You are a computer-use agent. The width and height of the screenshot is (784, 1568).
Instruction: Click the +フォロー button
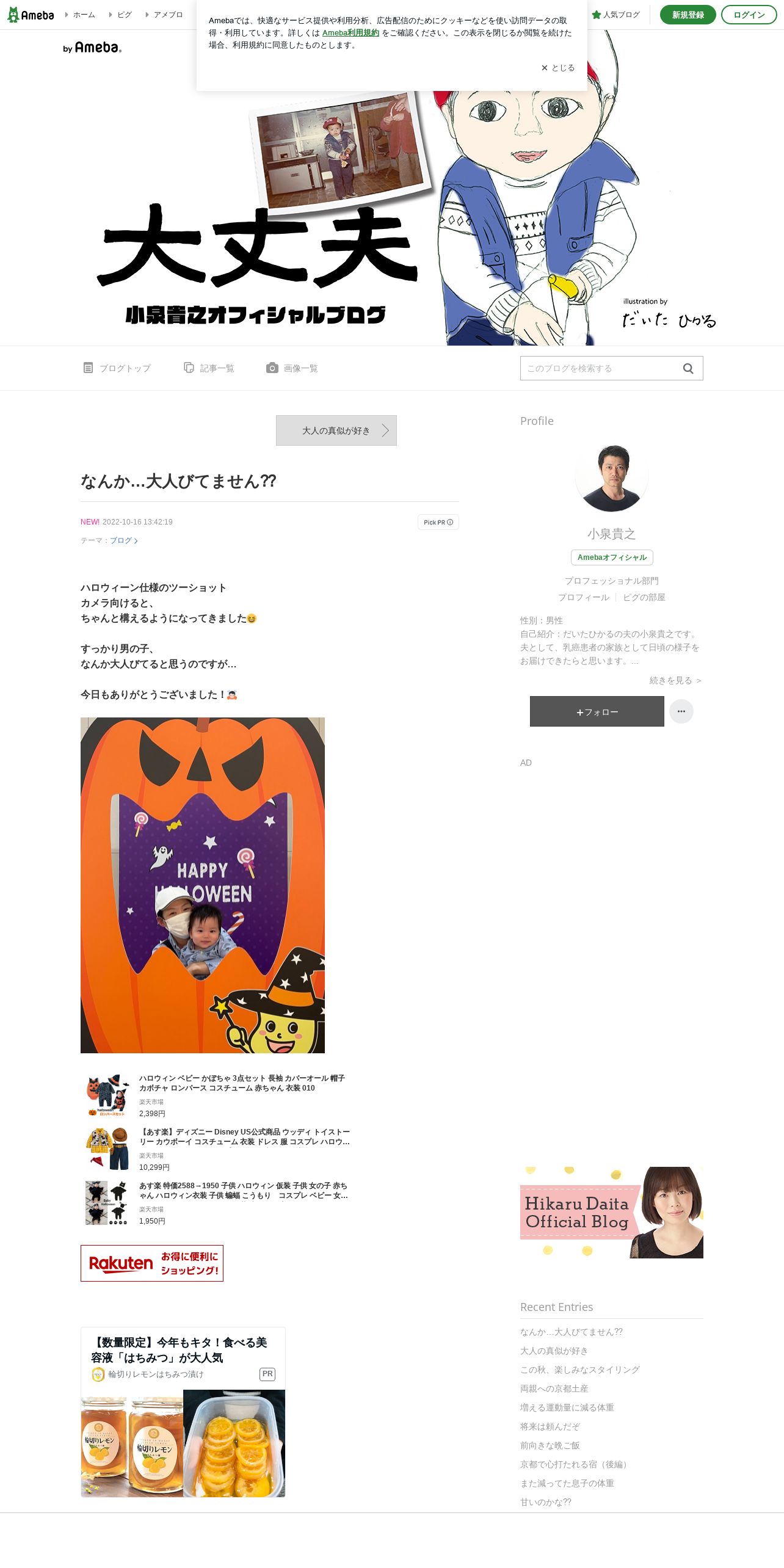(x=597, y=711)
